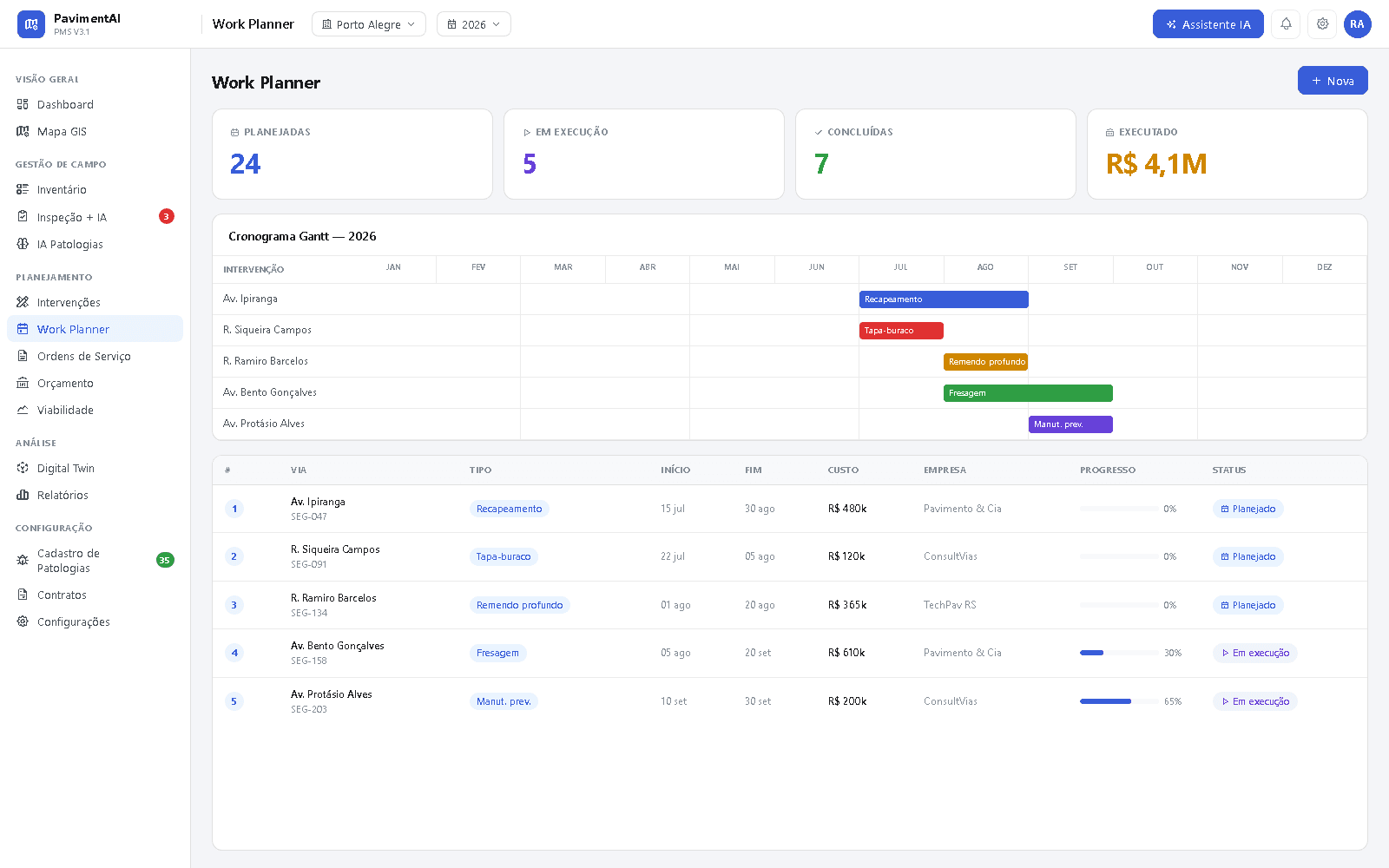Open the 2026 year dropdown
The width and height of the screenshot is (1389, 868).
(474, 24)
